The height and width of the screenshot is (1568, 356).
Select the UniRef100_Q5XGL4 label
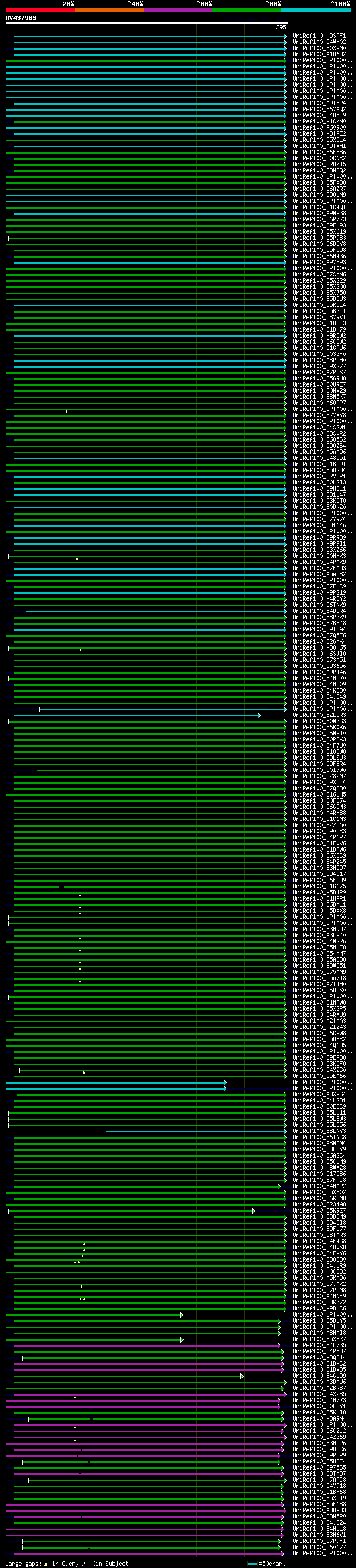click(319, 140)
